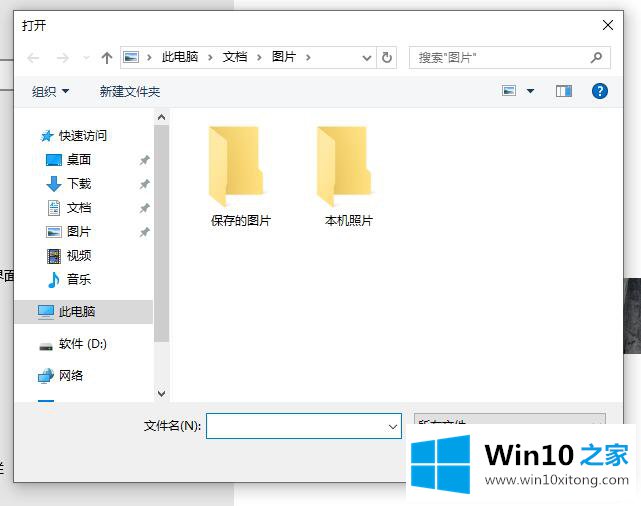Click the magnifier search icon

click(596, 58)
